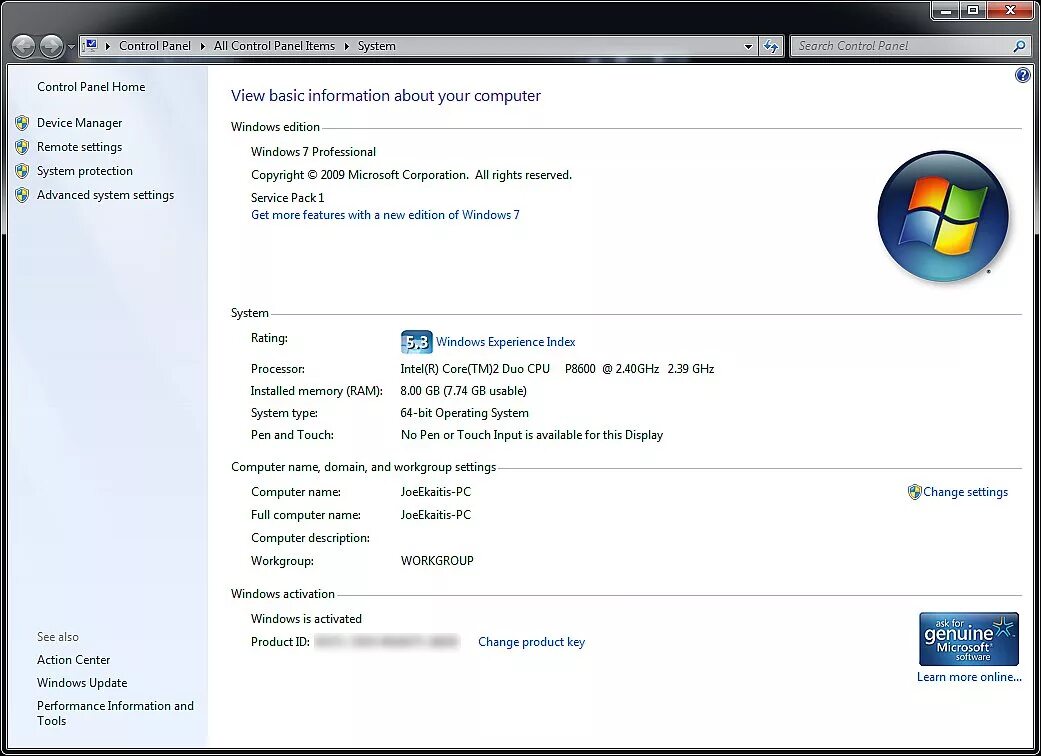Open Advanced system settings link
1041x756 pixels.
click(106, 194)
